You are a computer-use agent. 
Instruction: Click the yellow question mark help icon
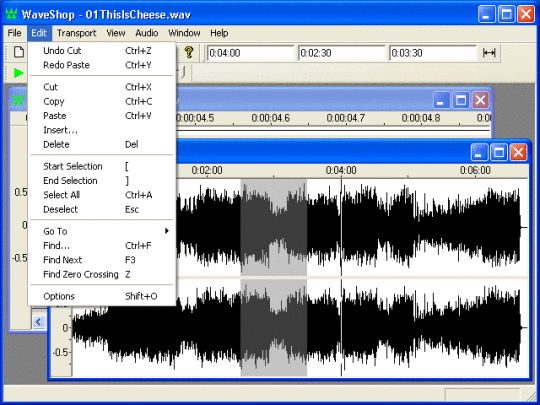(188, 52)
